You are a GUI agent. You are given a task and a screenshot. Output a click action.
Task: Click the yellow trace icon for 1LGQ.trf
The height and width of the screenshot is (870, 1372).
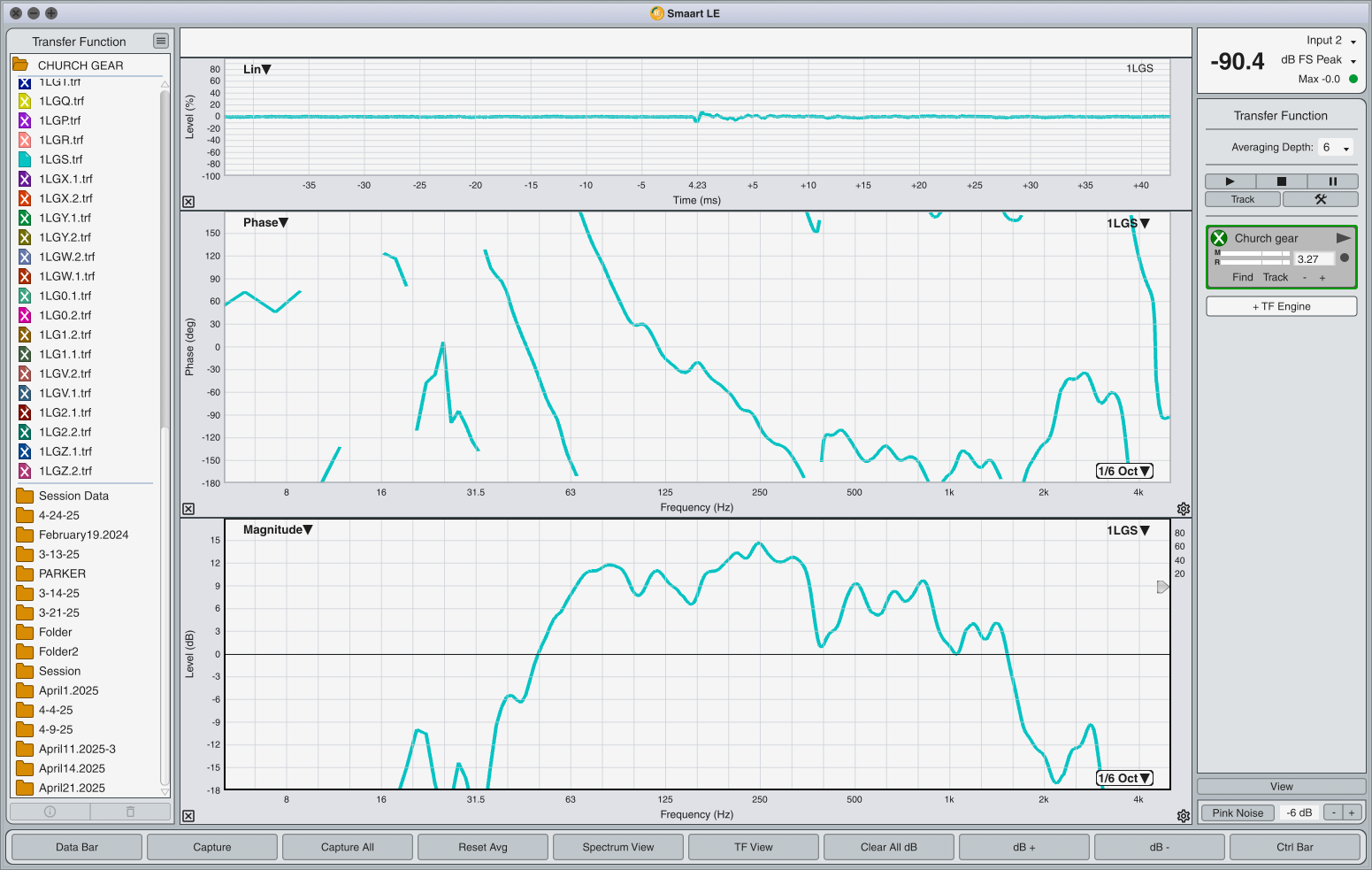(x=25, y=101)
